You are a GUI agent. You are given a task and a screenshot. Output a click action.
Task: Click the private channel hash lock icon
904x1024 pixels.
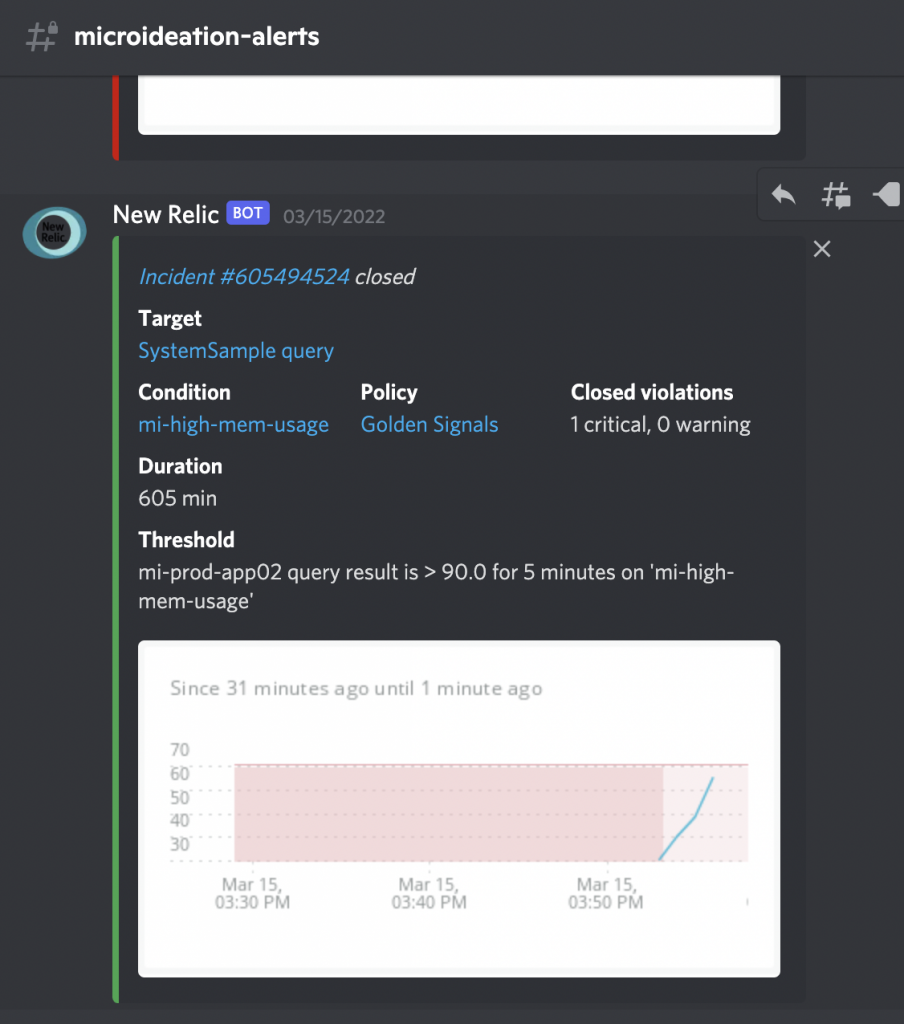point(42,36)
